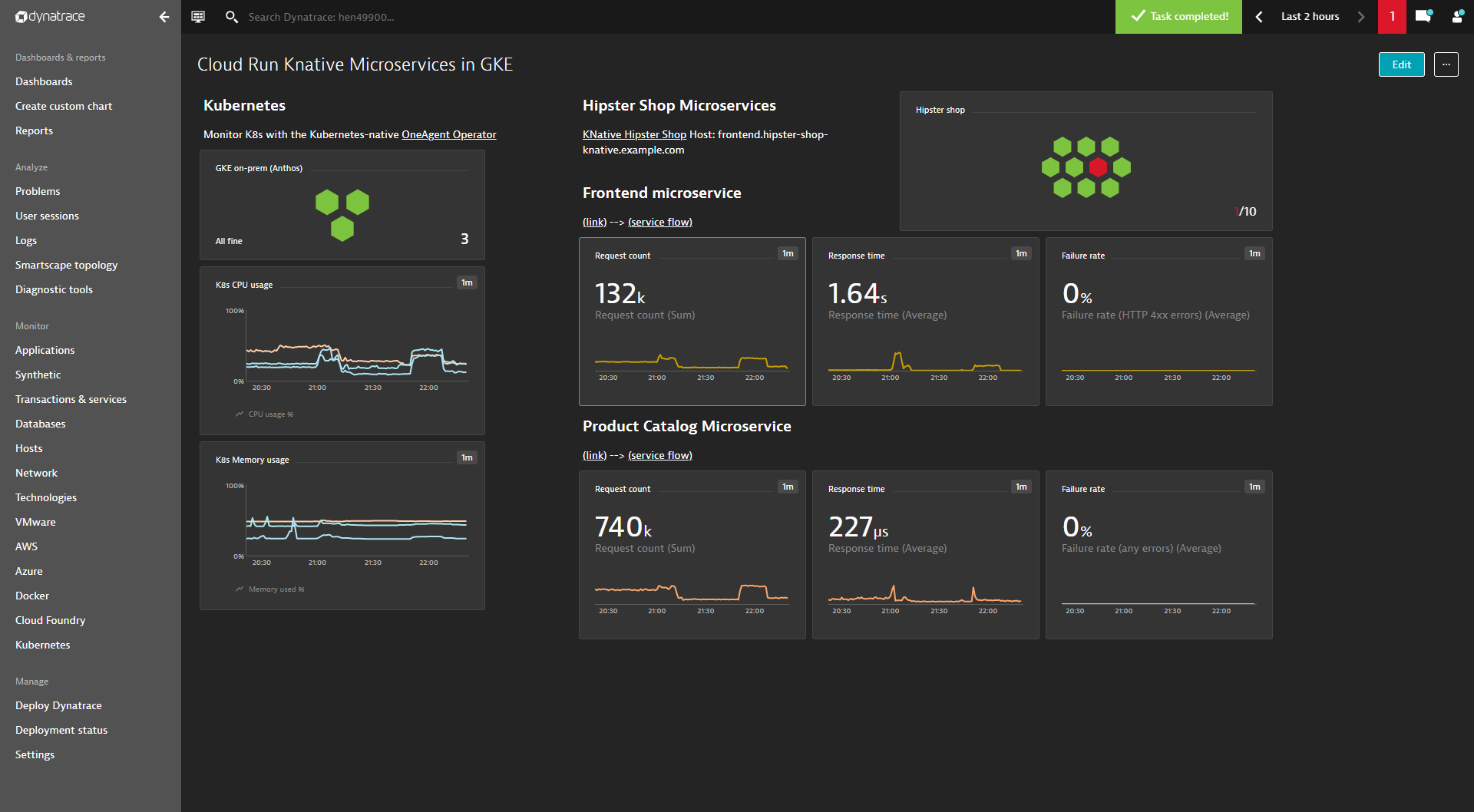Open AWS in the sidebar
Image resolution: width=1474 pixels, height=812 pixels.
click(x=26, y=546)
